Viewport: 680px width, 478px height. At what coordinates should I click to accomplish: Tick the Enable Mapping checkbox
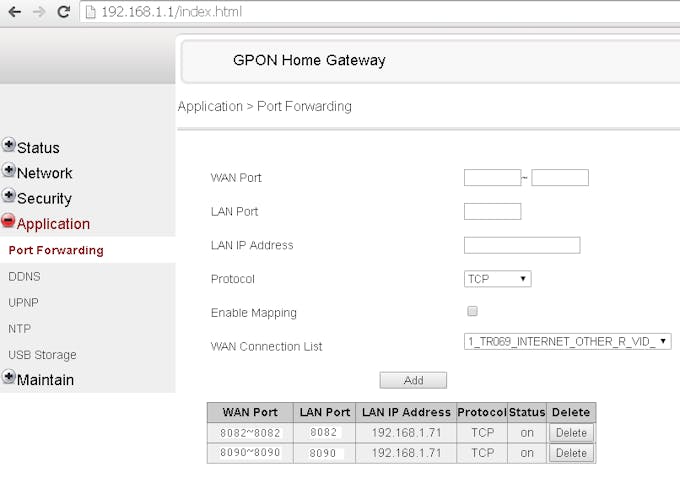(x=472, y=311)
